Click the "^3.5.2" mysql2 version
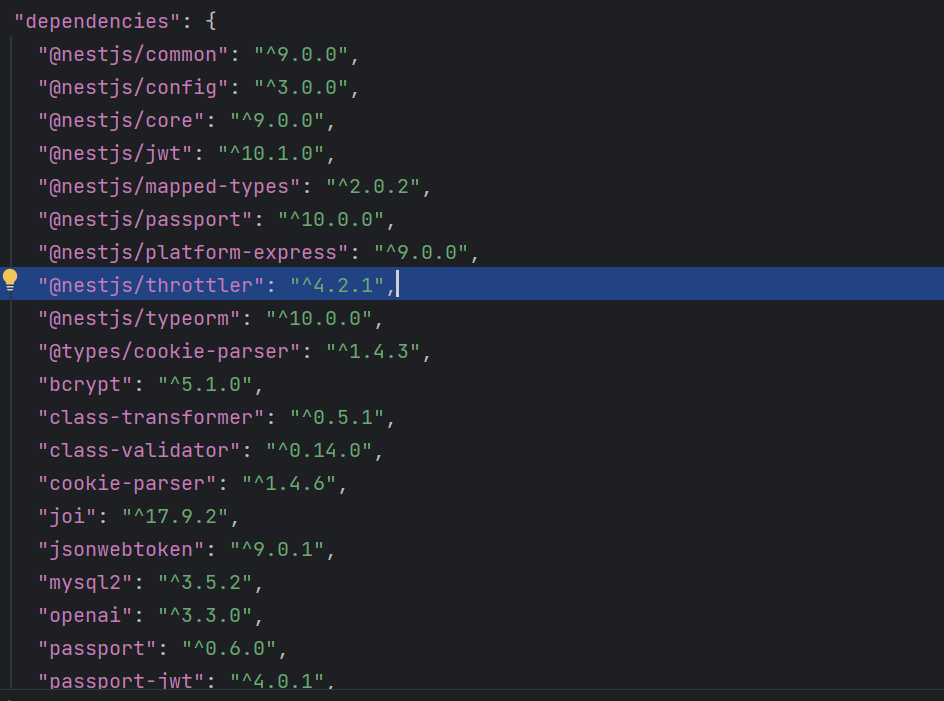 (x=205, y=582)
